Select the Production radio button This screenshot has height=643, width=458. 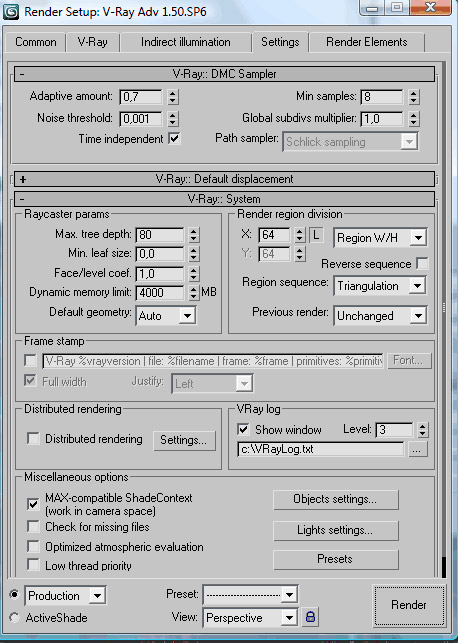(x=14, y=594)
